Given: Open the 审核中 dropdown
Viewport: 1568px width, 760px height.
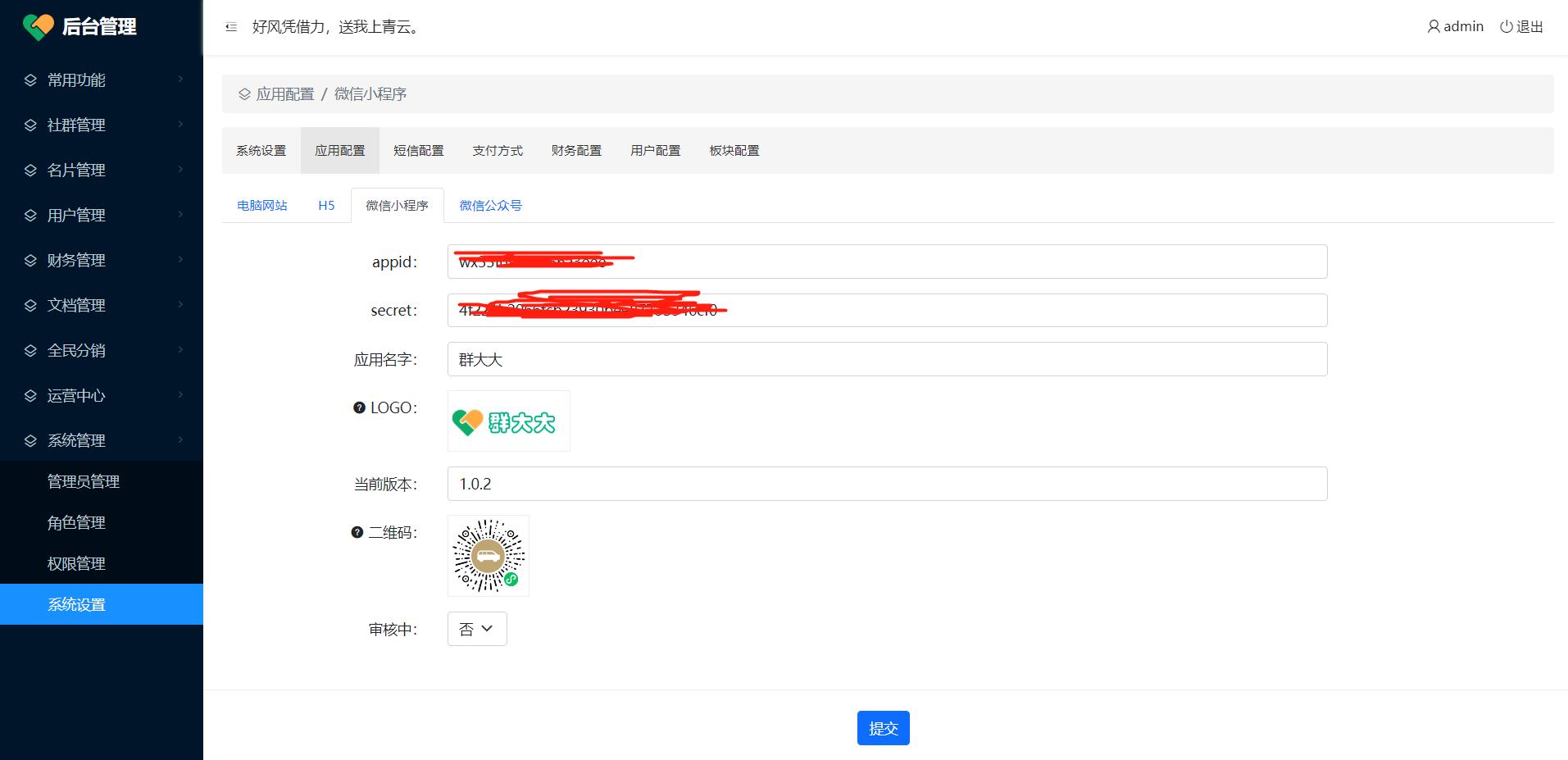Looking at the screenshot, I should tap(477, 629).
